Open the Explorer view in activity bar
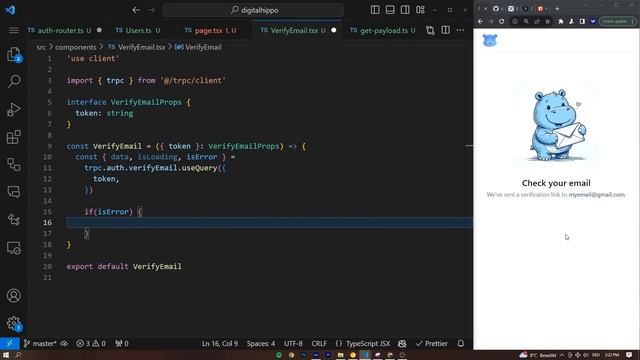 click(x=13, y=54)
